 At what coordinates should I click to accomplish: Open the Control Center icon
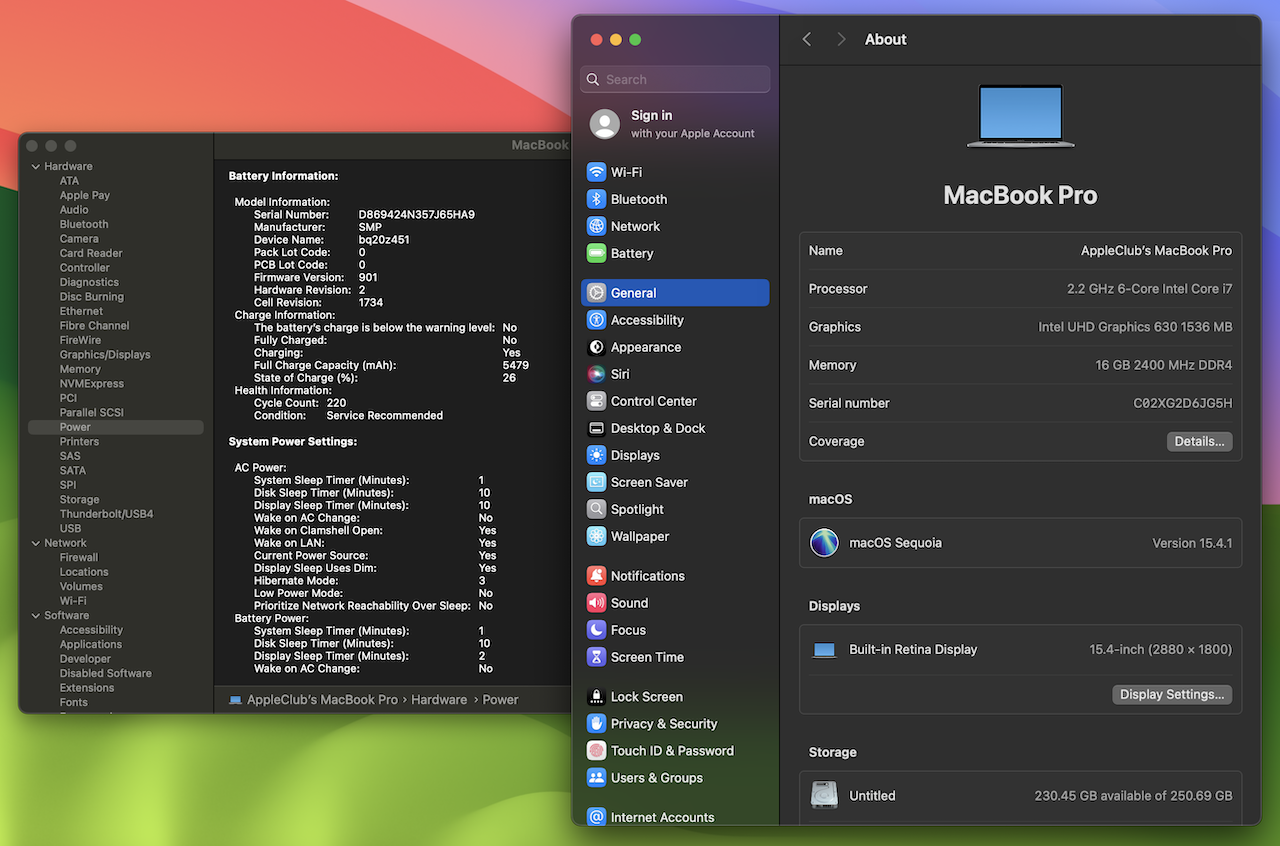(596, 401)
